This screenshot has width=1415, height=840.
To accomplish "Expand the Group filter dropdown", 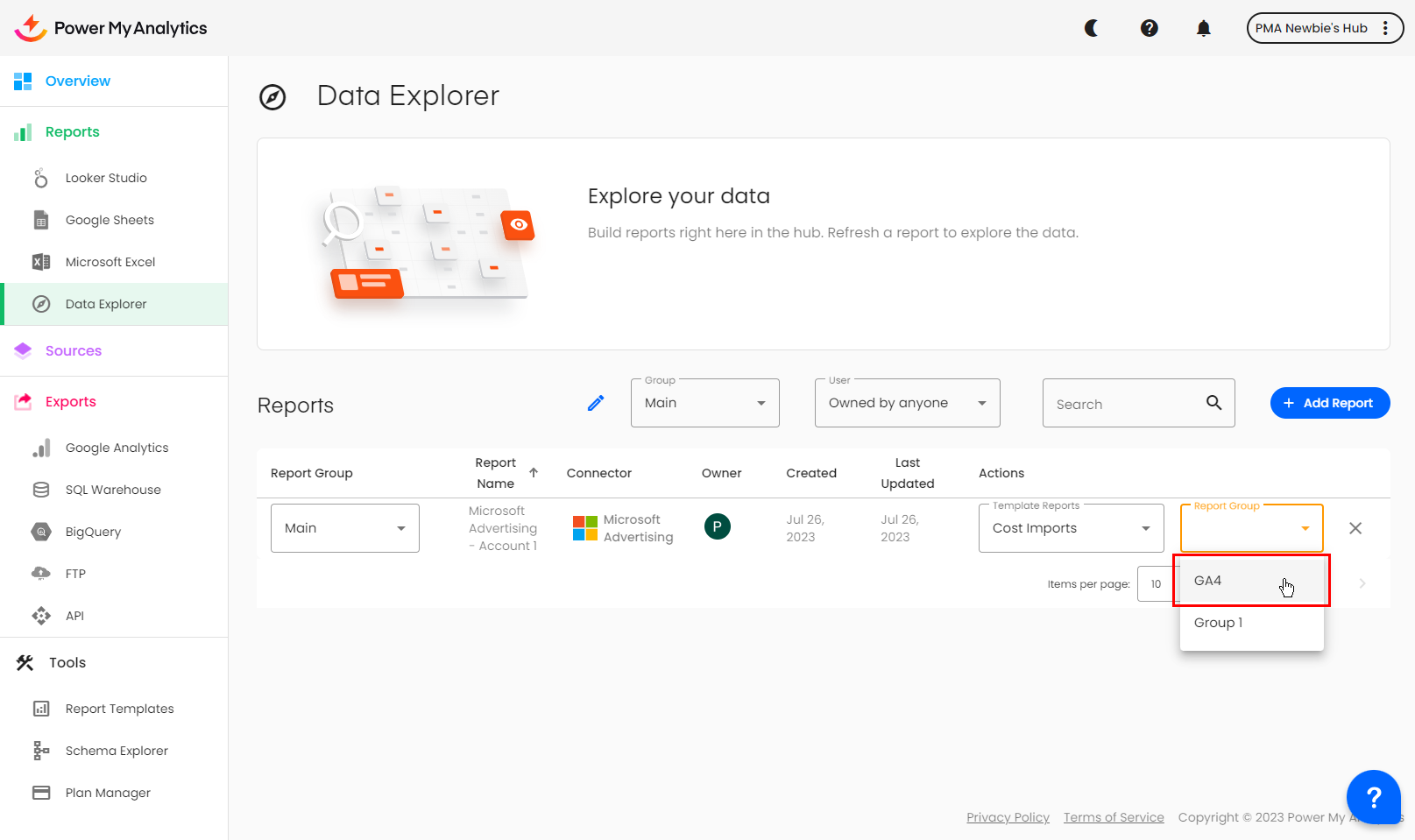I will tap(704, 403).
